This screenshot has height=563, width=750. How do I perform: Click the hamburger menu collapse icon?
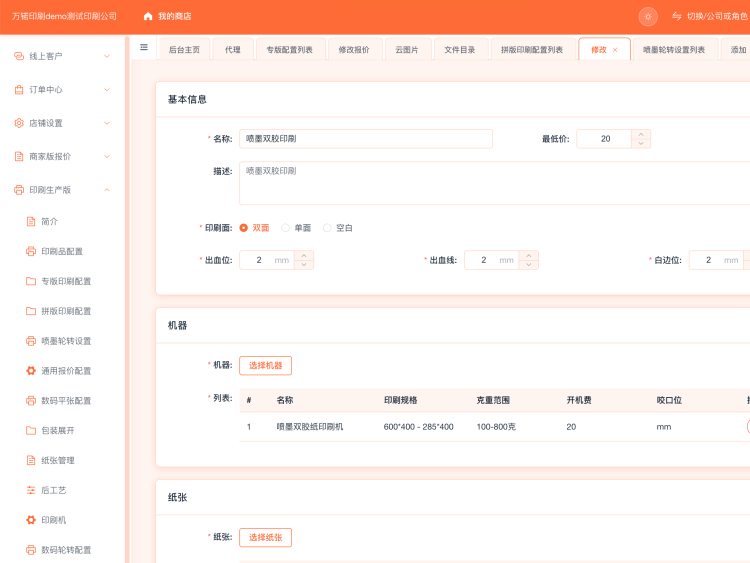[x=144, y=48]
